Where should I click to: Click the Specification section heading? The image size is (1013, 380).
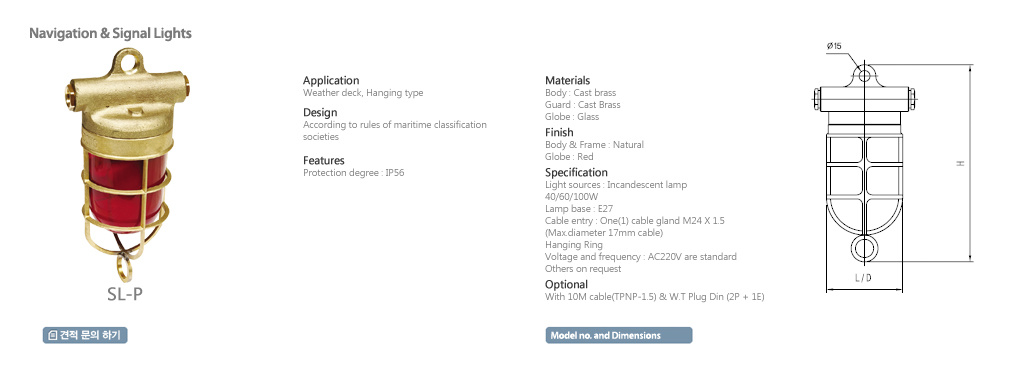576,173
